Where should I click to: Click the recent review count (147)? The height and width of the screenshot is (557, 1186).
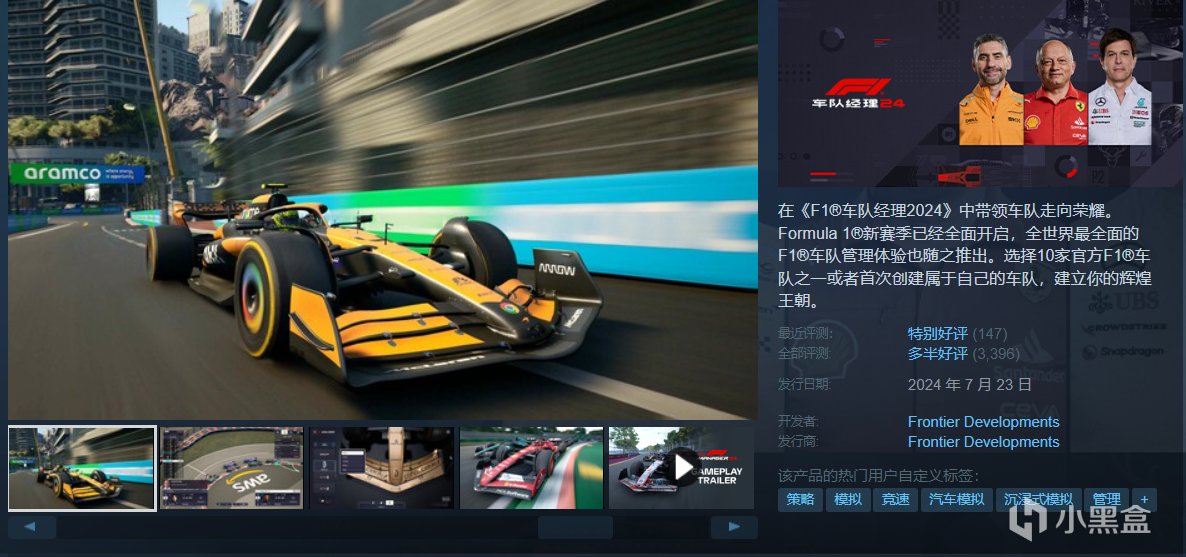990,333
